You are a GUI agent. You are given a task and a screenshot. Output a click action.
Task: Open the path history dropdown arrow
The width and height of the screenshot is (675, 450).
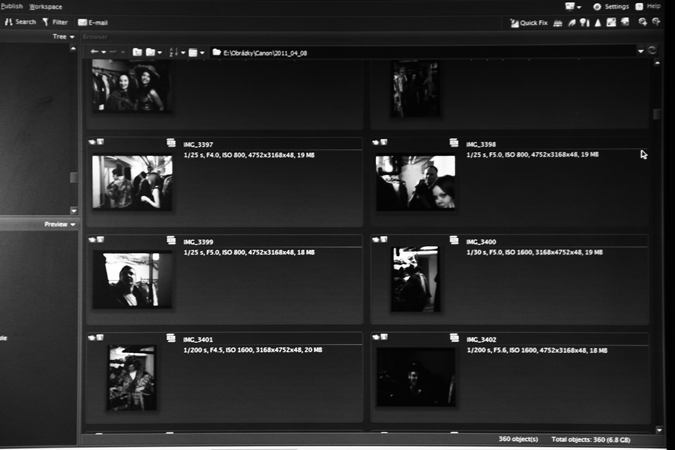coord(641,51)
